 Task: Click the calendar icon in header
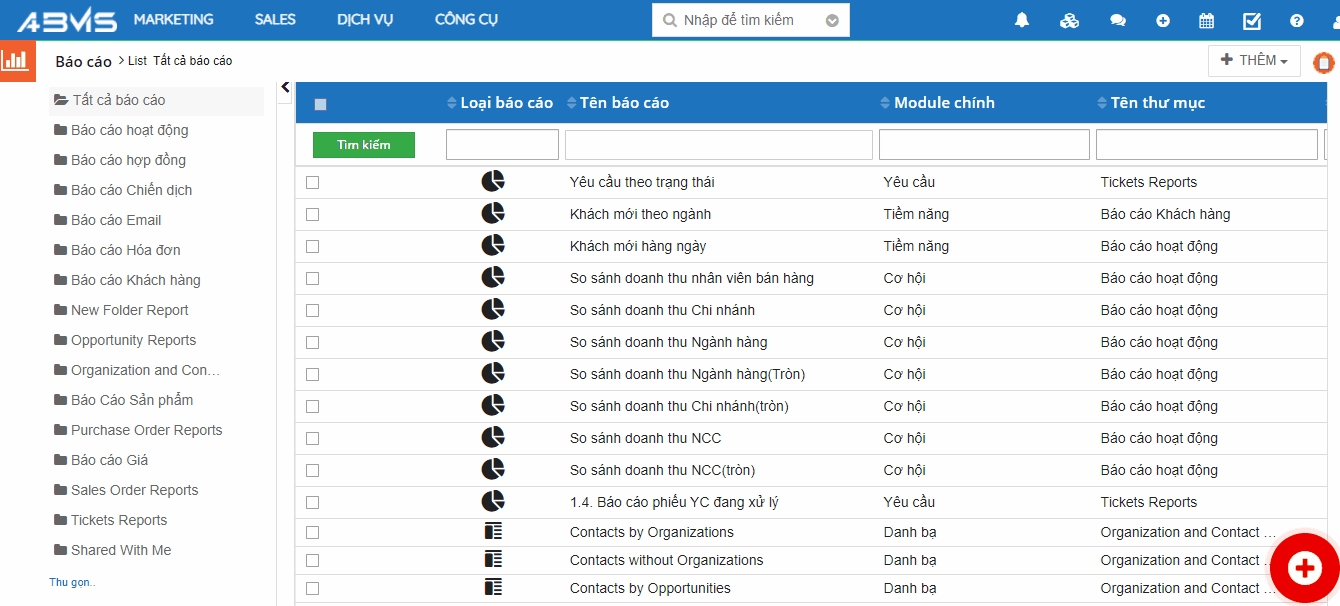[x=1207, y=20]
